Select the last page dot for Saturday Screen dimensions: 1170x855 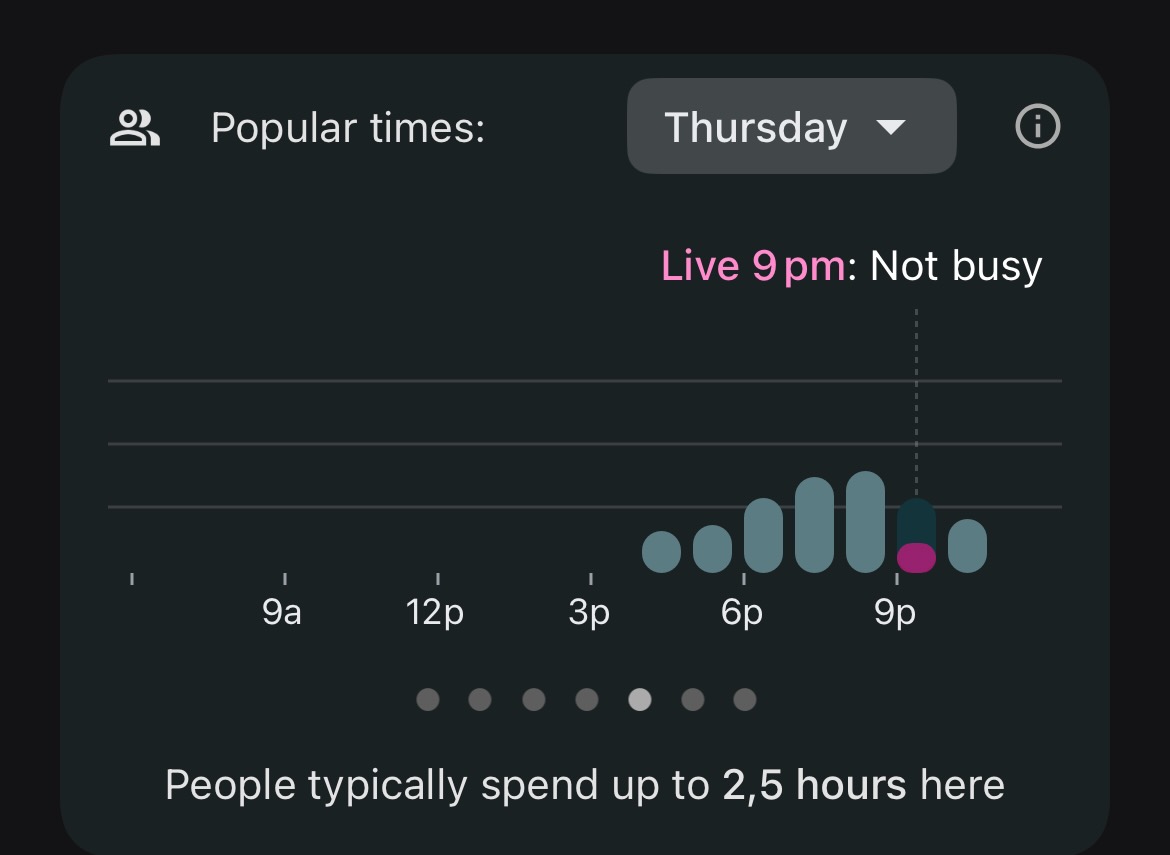745,699
